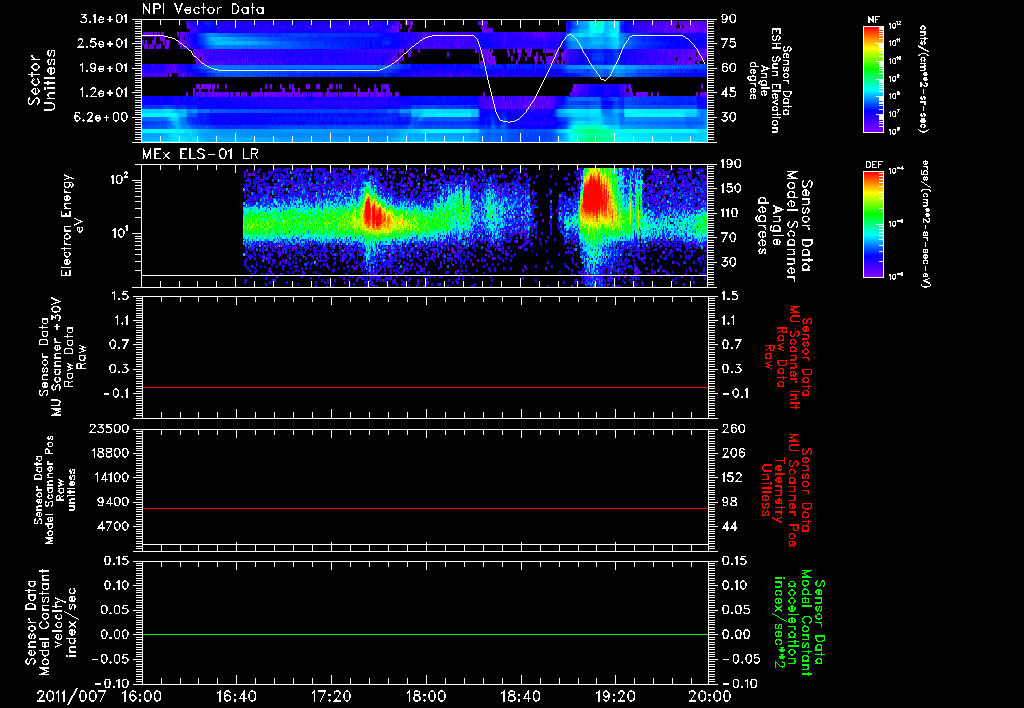The height and width of the screenshot is (708, 1024).
Task: Click the 3.1e+01 sector tick value
Action: tap(104, 19)
